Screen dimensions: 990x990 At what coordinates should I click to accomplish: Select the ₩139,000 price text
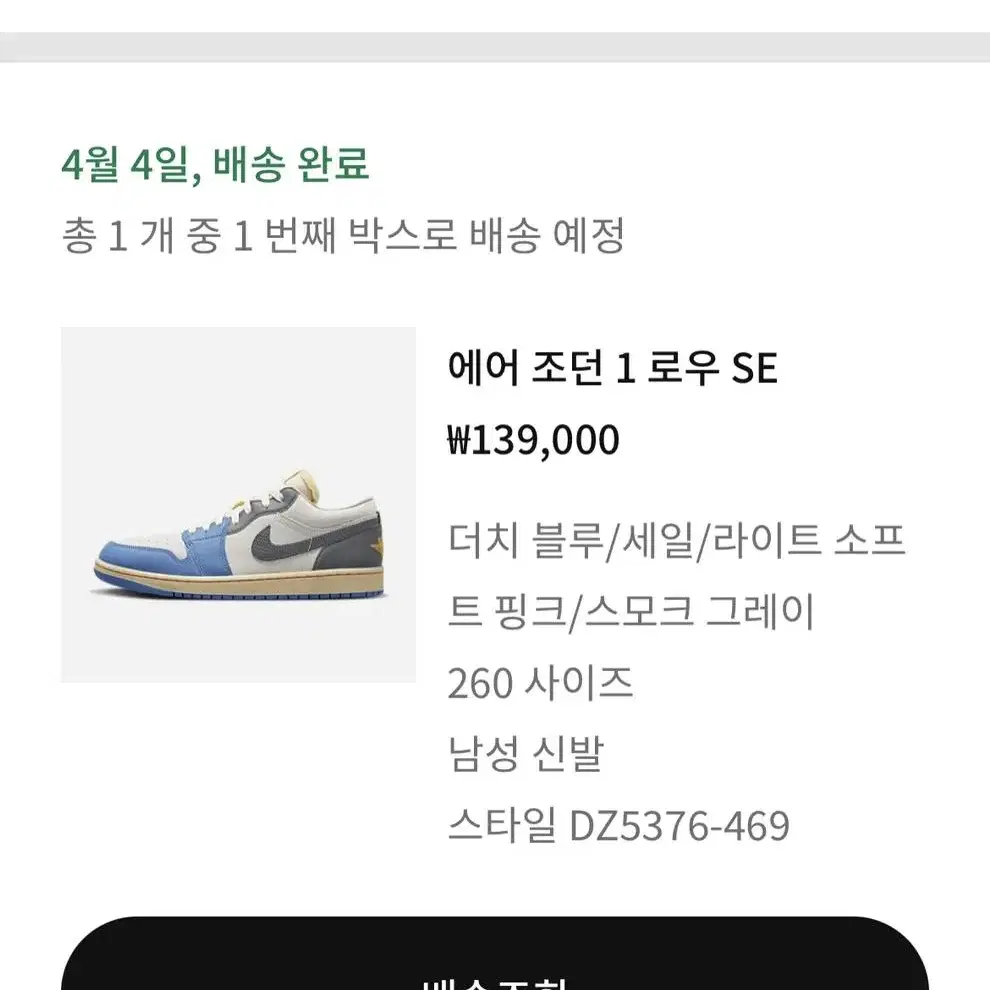coord(534,440)
